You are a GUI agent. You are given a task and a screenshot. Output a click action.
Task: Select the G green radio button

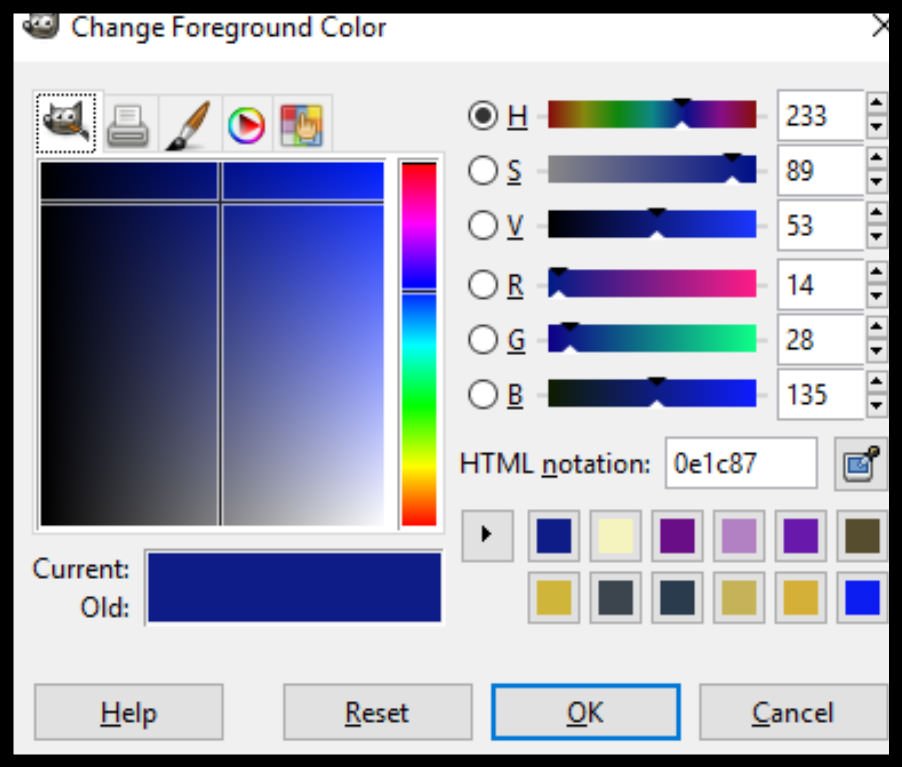coord(483,339)
